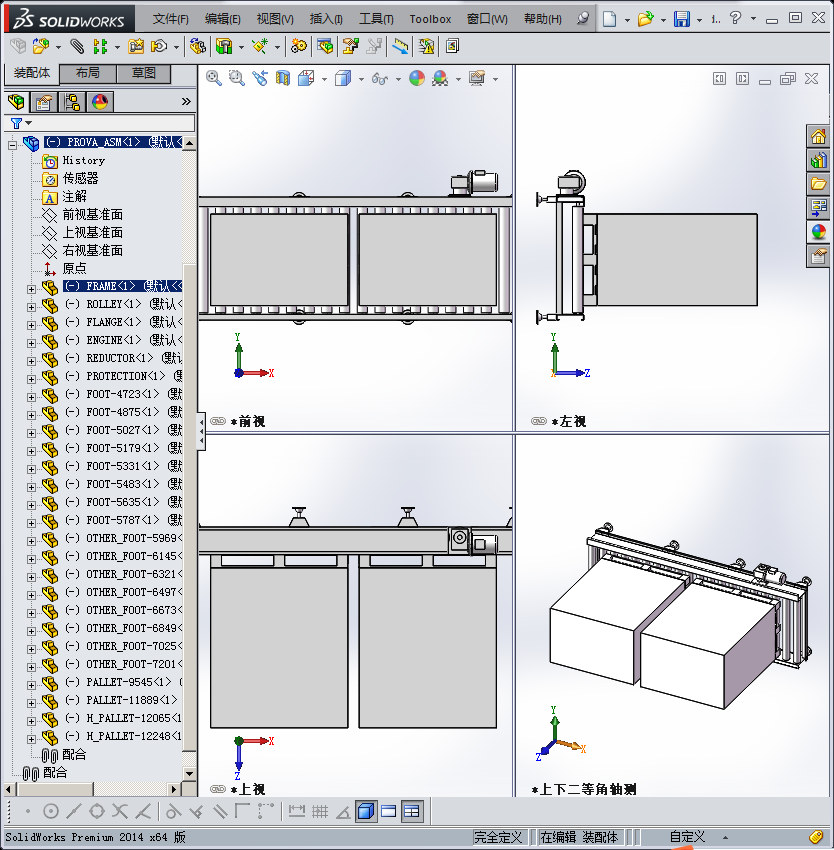Click the View Settings monitor icon
Image resolution: width=834 pixels, height=850 pixels.
477,79
